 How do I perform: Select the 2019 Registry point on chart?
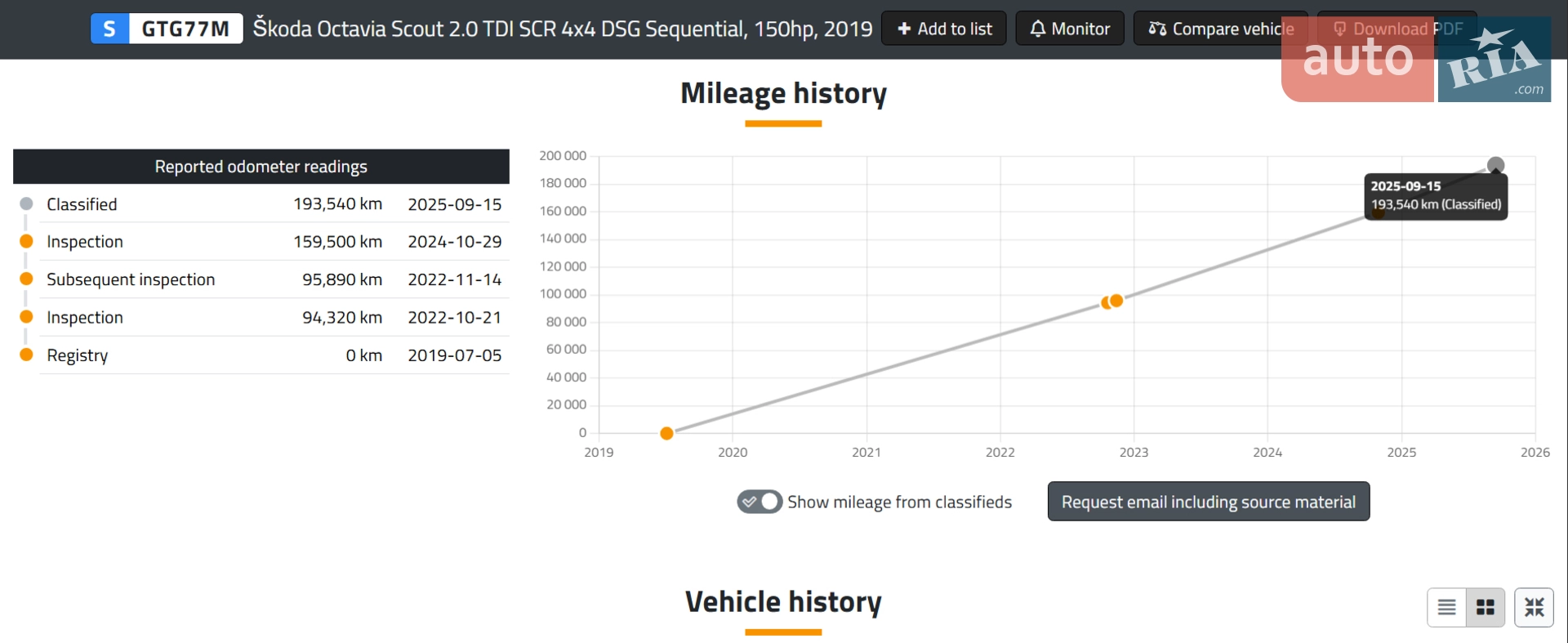tap(666, 433)
